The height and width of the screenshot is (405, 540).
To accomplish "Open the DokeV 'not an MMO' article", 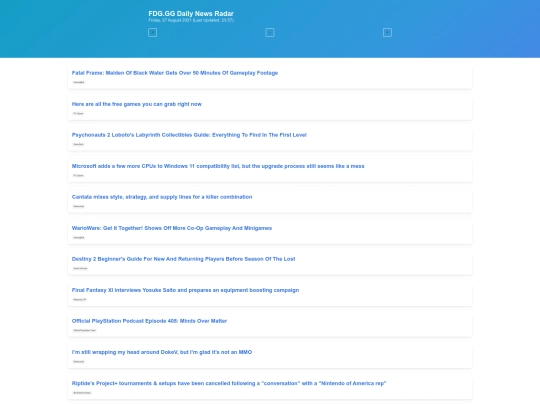I will point(162,352).
